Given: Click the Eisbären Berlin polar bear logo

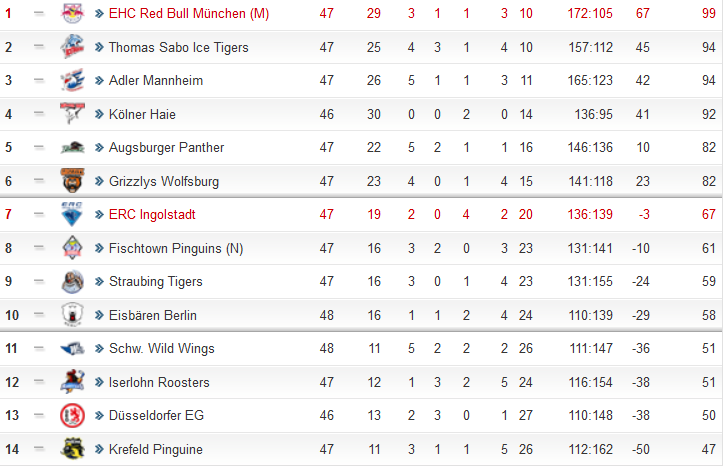Looking at the screenshot, I should [72, 314].
